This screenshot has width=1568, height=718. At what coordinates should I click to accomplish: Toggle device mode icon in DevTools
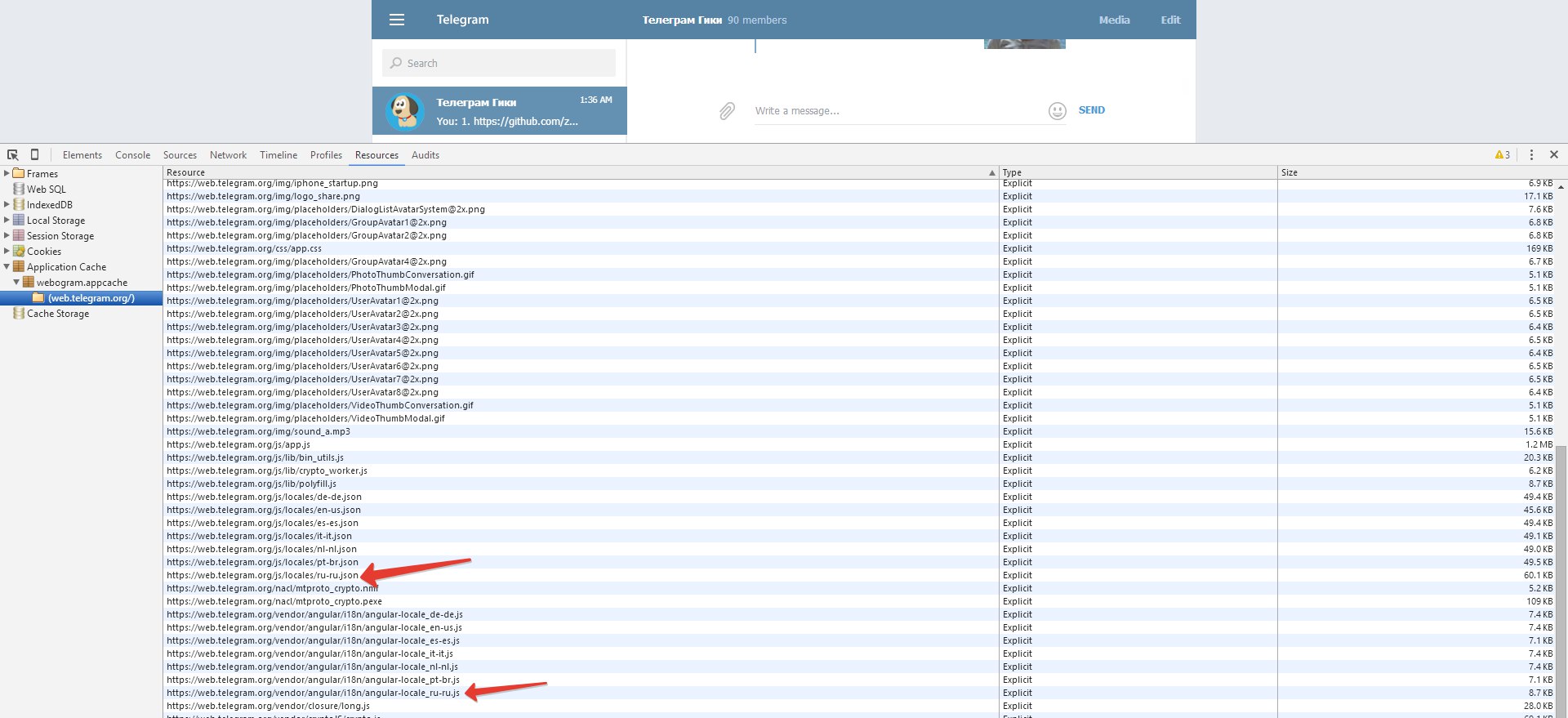34,154
